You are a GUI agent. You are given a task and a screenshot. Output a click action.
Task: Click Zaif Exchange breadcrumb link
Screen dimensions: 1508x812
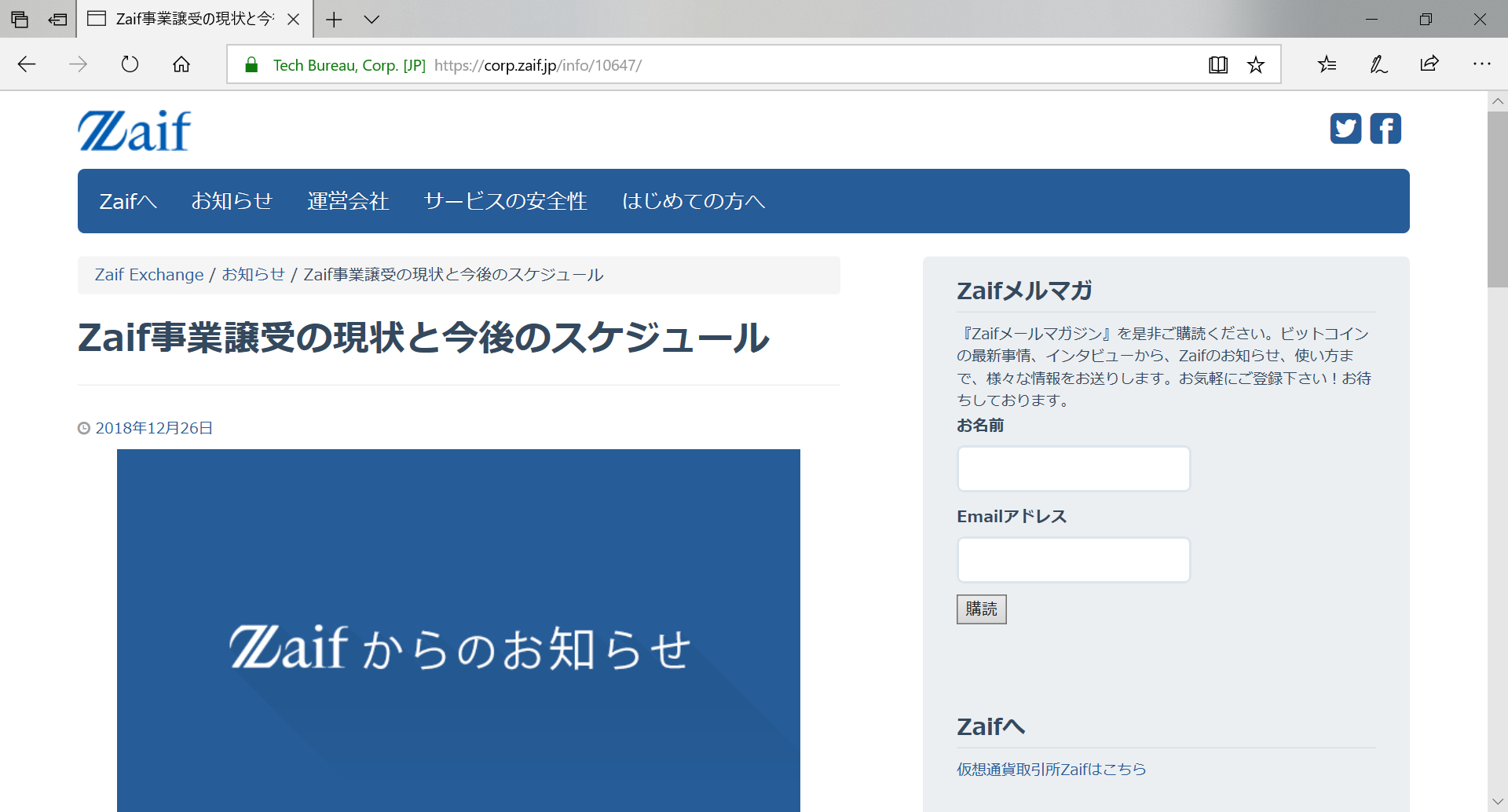149,275
